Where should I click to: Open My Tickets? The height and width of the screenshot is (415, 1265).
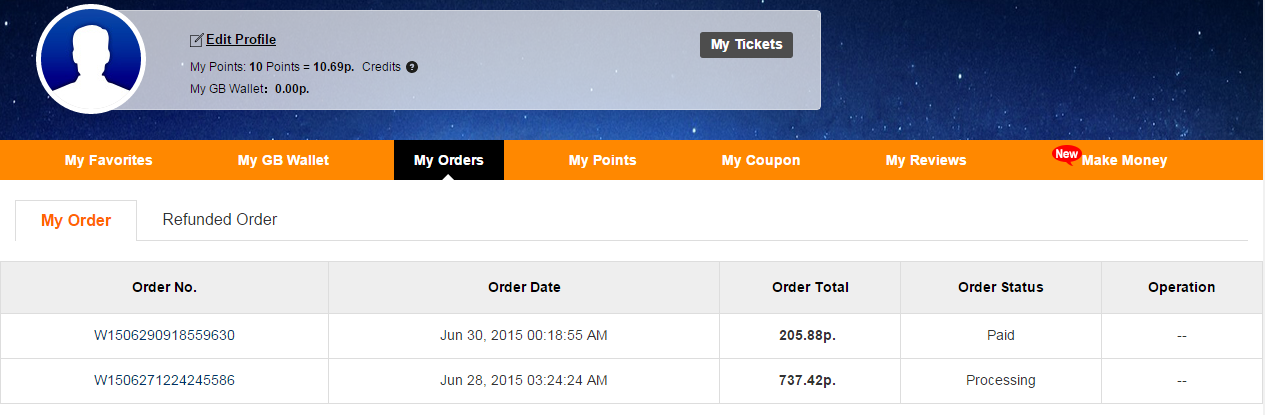(746, 45)
